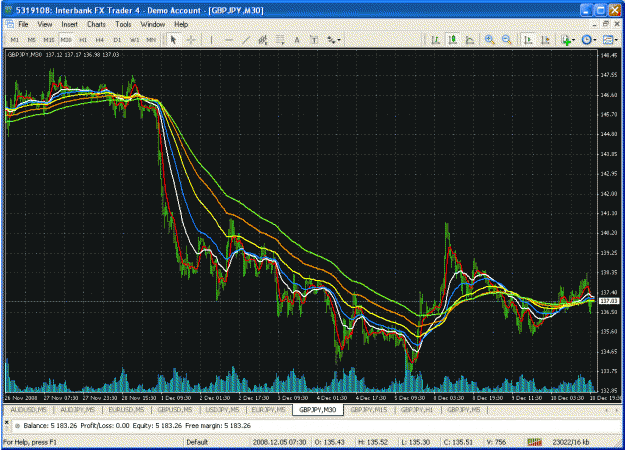The width and height of the screenshot is (625, 450).
Task: Switch to the GBPJPY,M15 chart tab
Action: (x=369, y=410)
